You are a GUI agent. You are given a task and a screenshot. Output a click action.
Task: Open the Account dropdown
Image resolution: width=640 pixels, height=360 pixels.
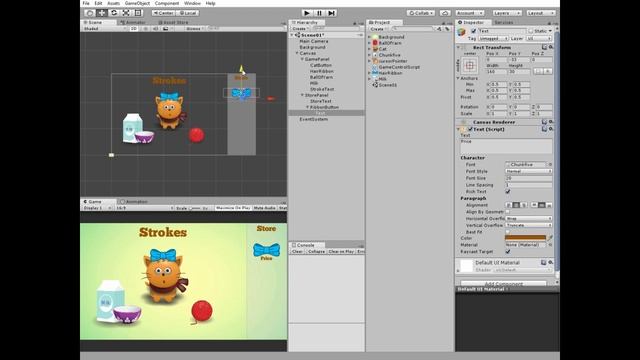[469, 13]
